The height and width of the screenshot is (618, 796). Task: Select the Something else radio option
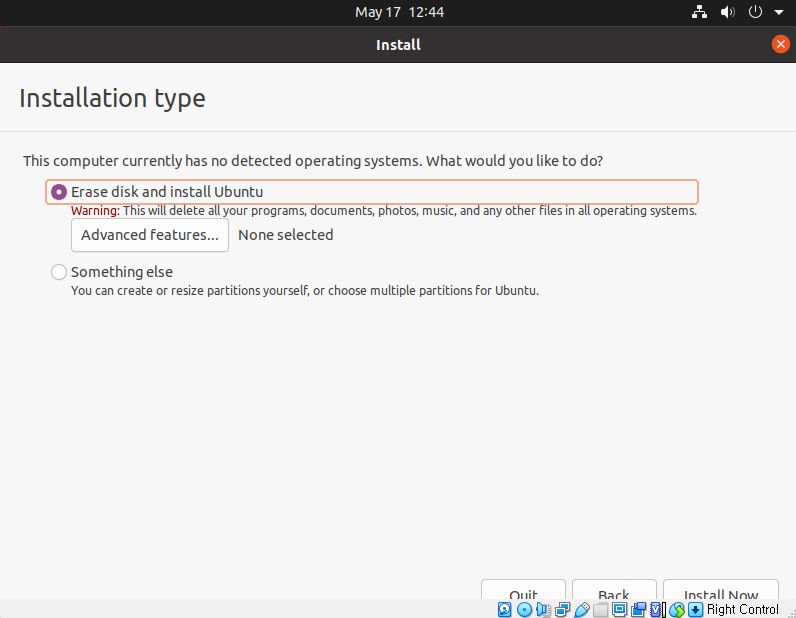[58, 272]
